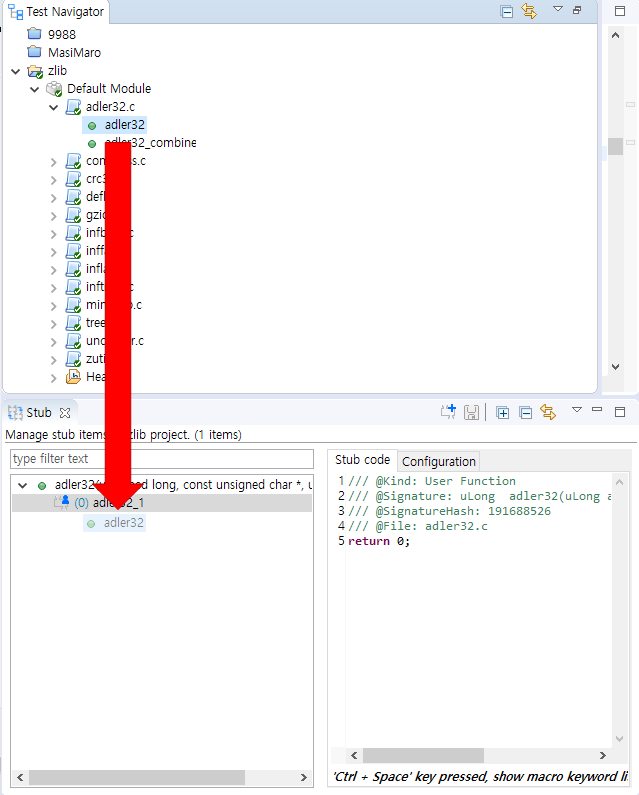Click the adler32.c file icon
This screenshot has width=639, height=795.
pyautogui.click(x=74, y=107)
